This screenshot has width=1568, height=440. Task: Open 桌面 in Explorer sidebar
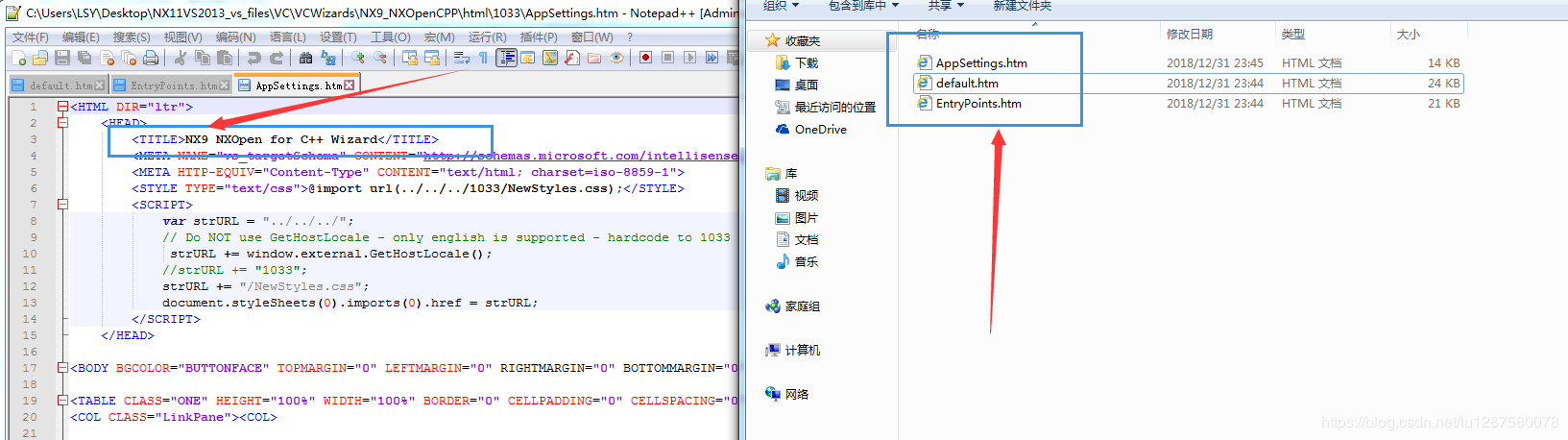click(797, 85)
